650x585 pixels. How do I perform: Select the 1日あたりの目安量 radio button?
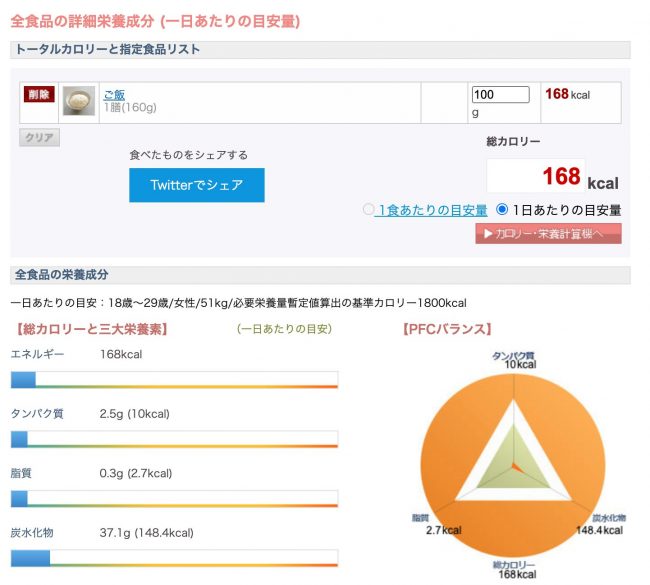(x=503, y=210)
